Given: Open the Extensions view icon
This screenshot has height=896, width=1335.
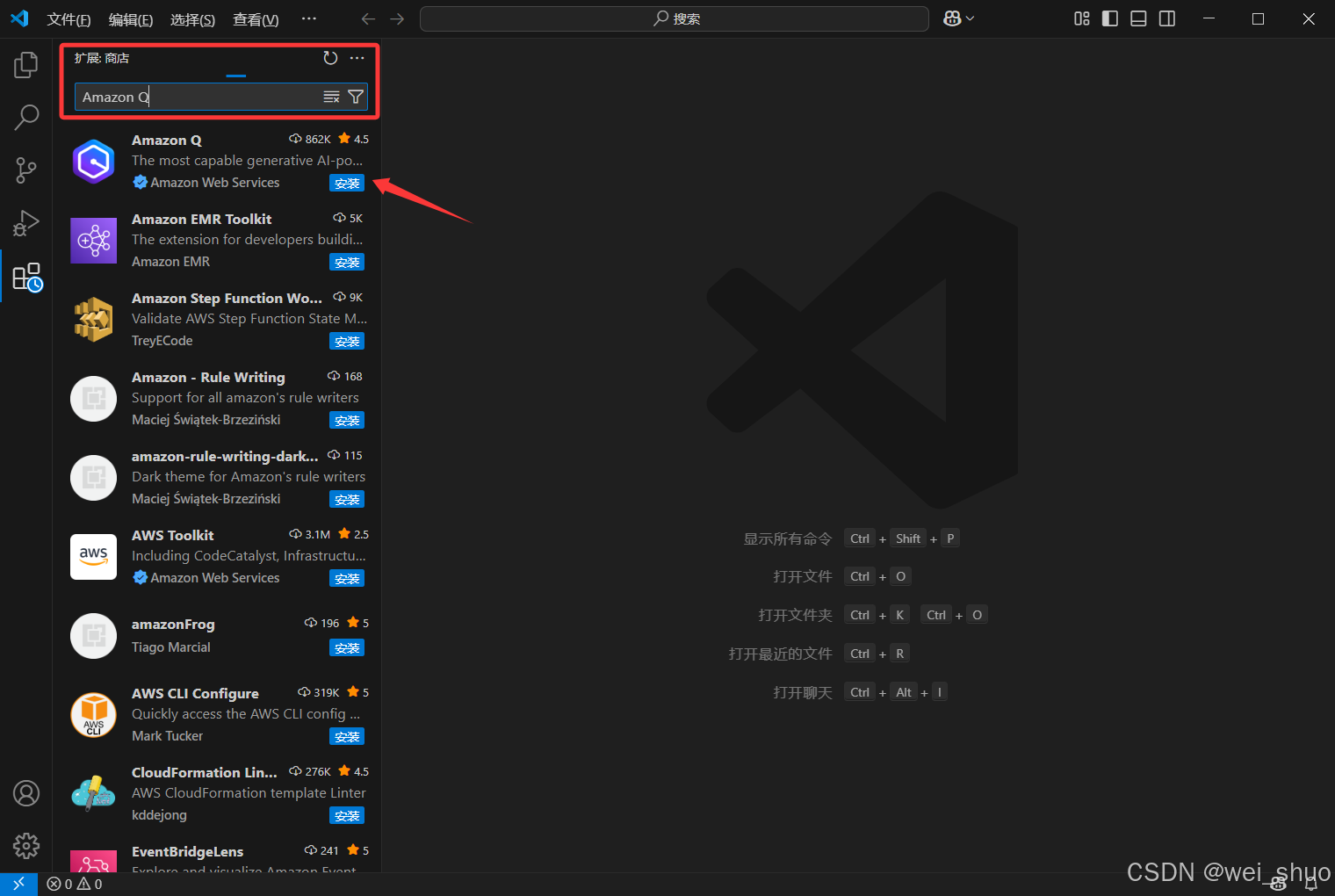Looking at the screenshot, I should (26, 277).
